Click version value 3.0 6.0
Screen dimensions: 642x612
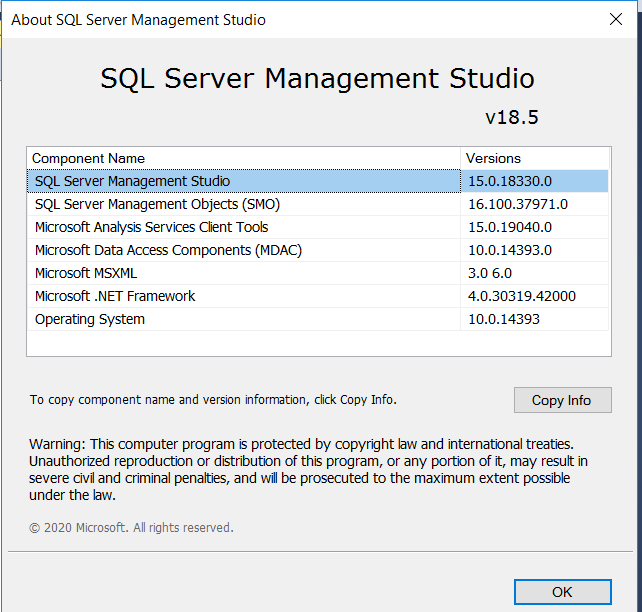pos(490,273)
